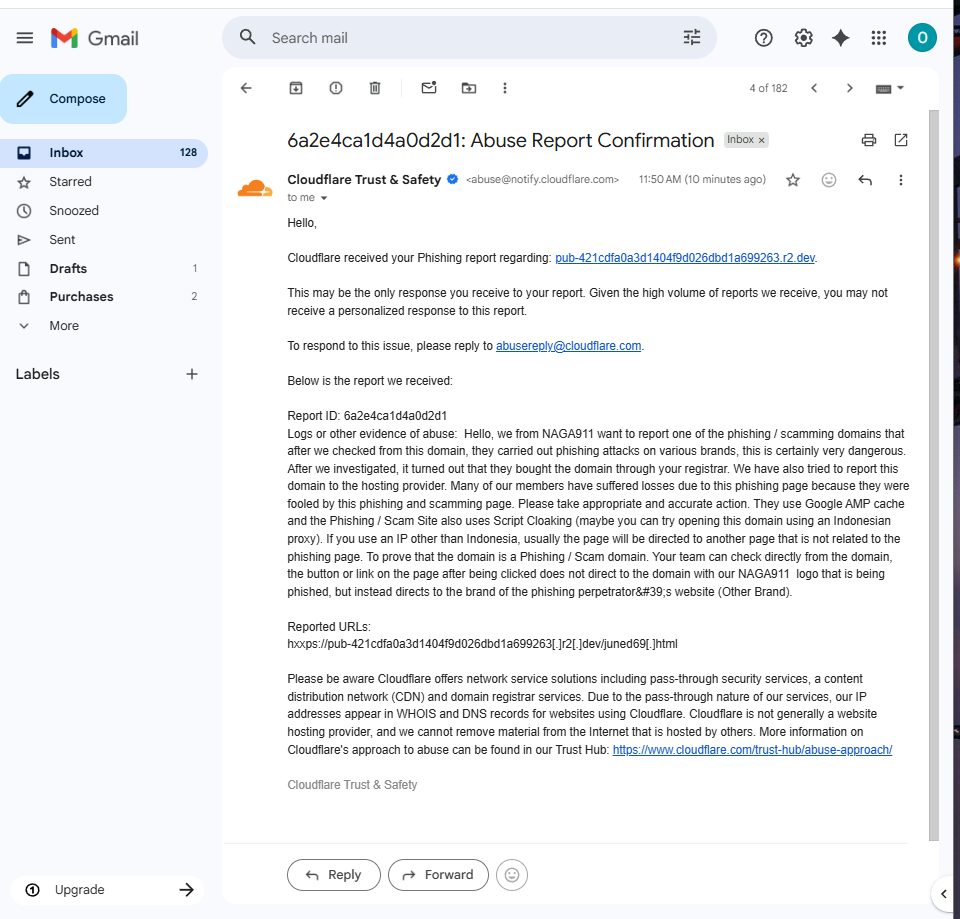
Task: Go to newer email arrow
Action: [x=814, y=88]
